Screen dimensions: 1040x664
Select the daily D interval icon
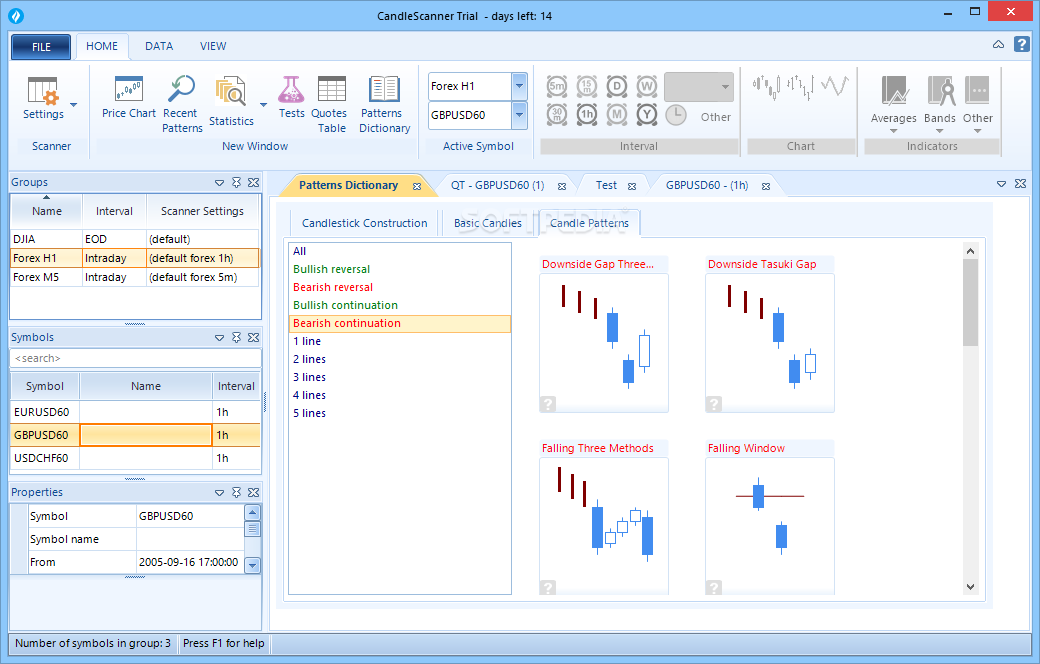click(x=617, y=86)
